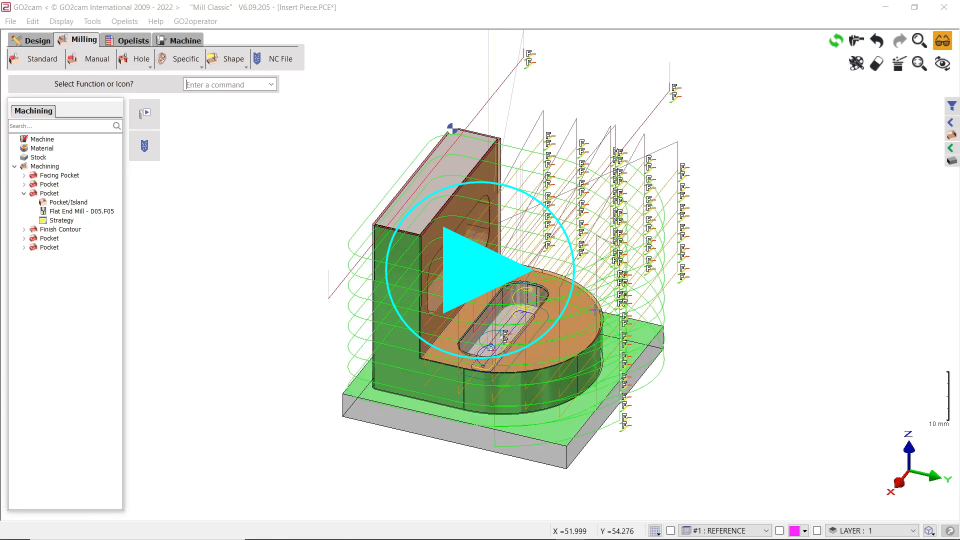Click the green refresh arrows icon

(835, 41)
